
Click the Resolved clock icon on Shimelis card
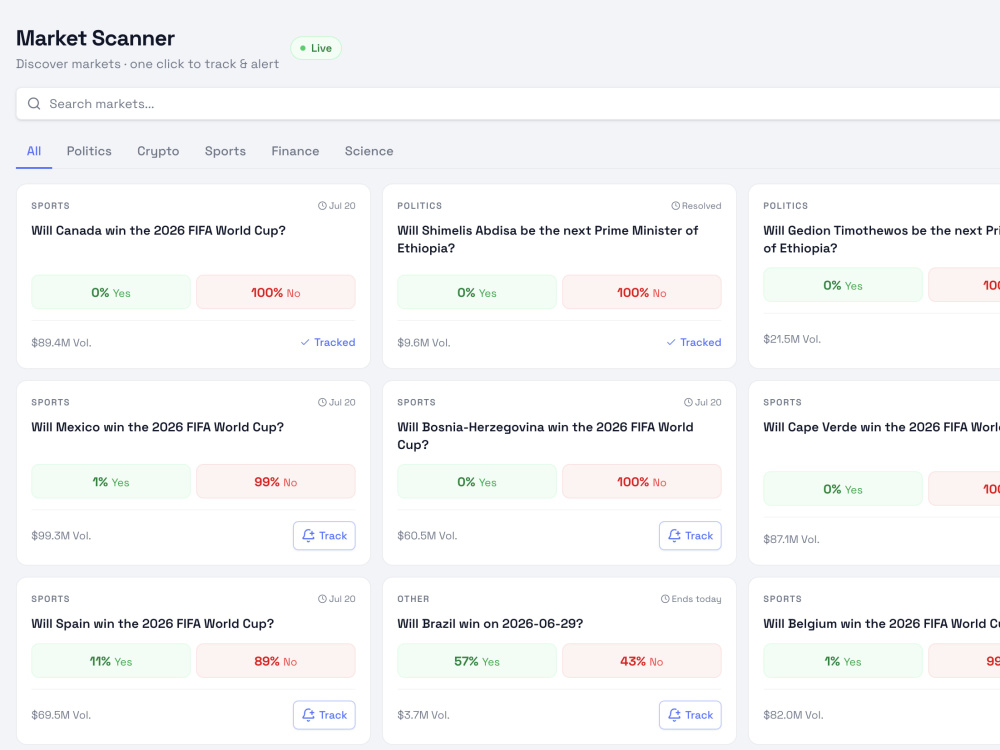tap(675, 206)
